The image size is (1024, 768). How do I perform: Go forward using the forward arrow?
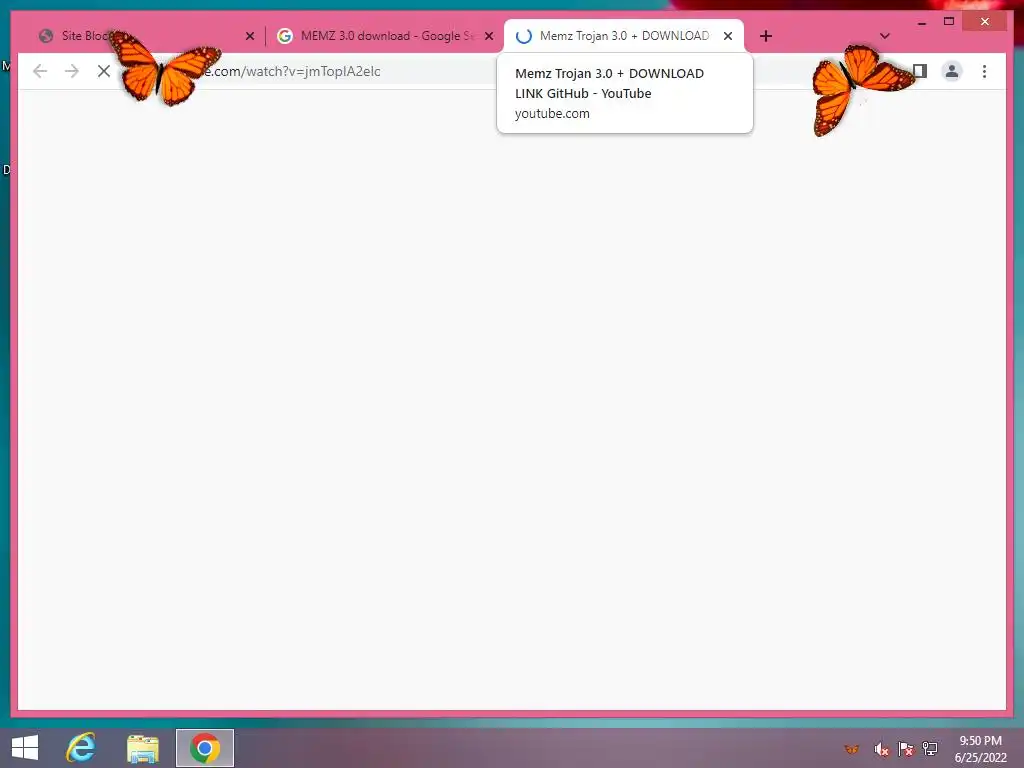click(x=72, y=71)
